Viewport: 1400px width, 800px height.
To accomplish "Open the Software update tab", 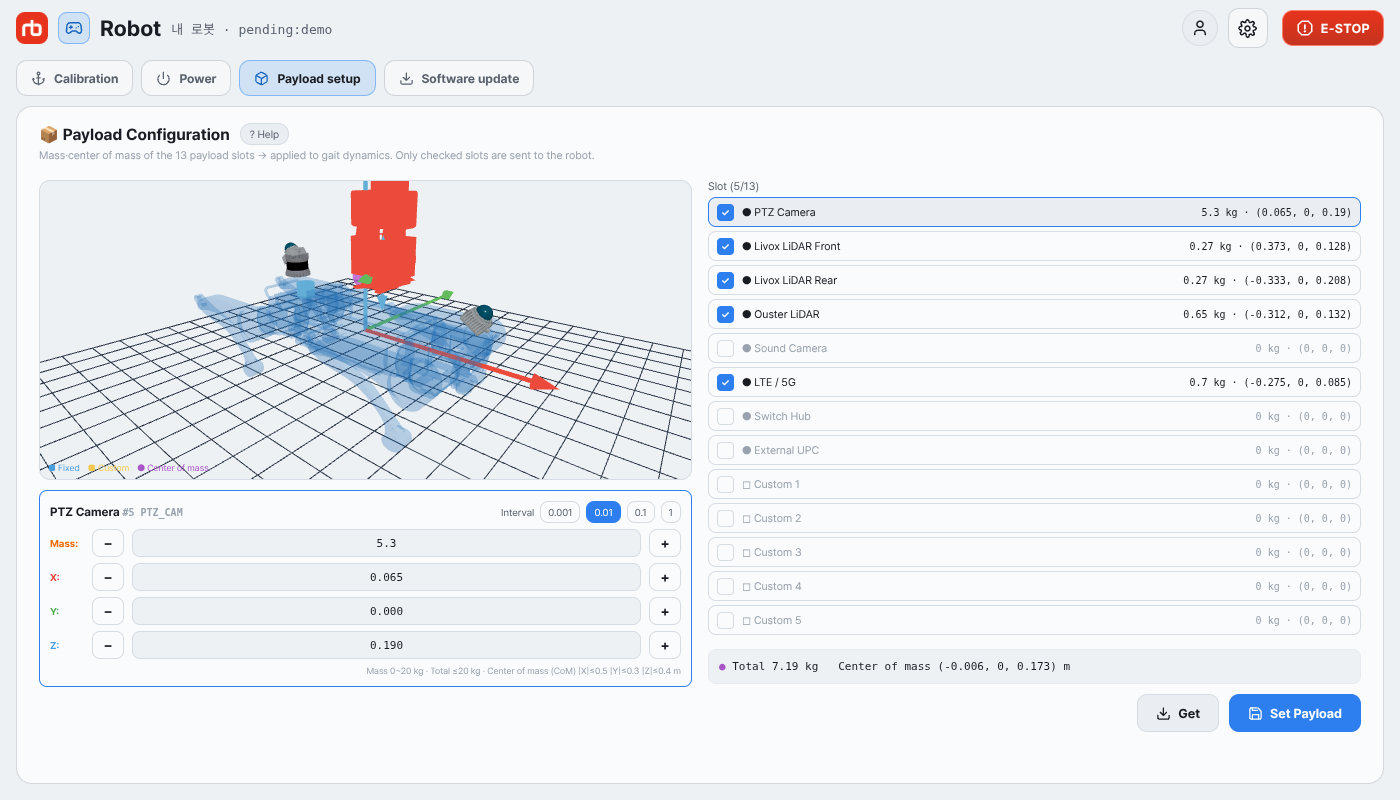I will pos(459,78).
